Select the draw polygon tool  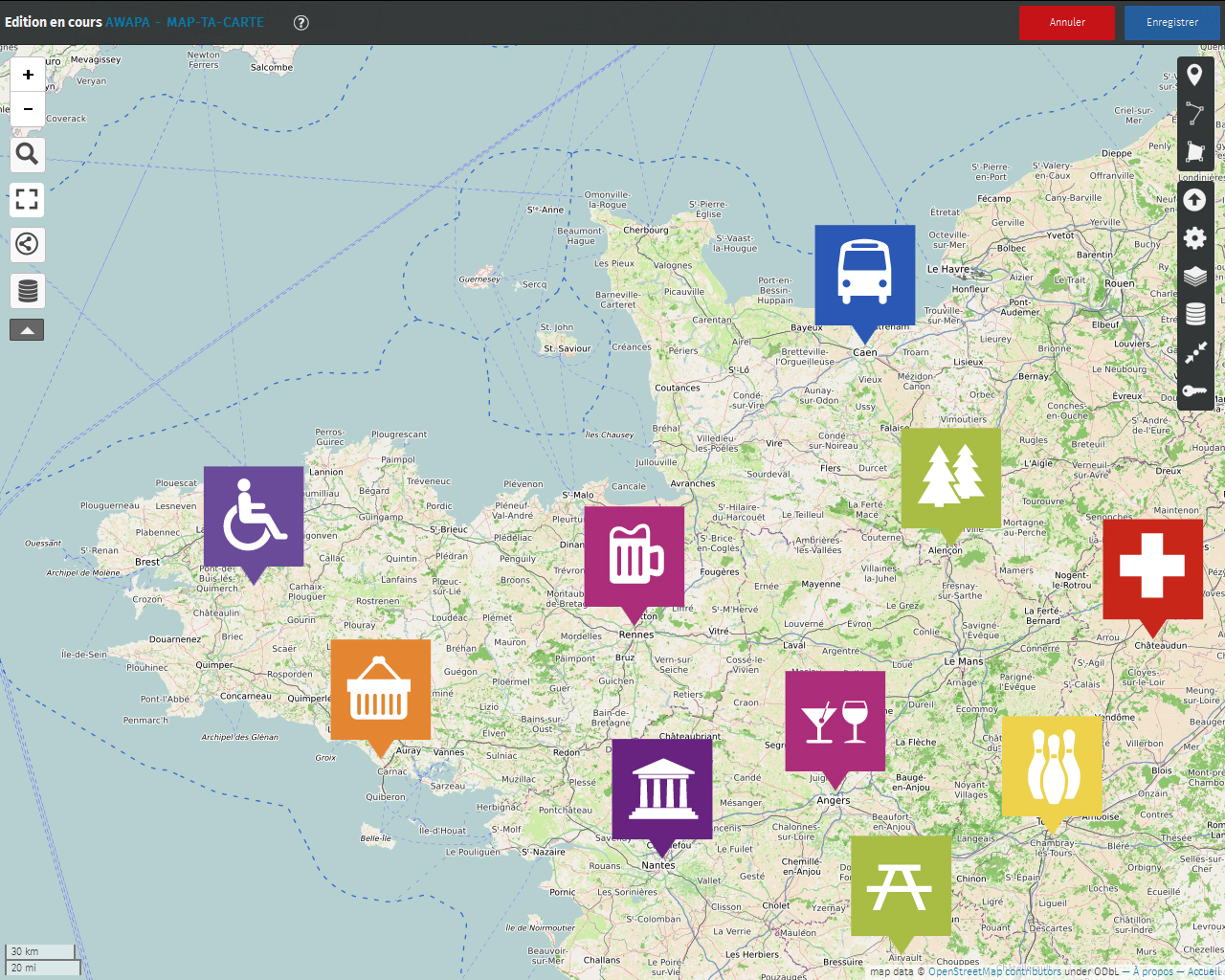point(1195,151)
